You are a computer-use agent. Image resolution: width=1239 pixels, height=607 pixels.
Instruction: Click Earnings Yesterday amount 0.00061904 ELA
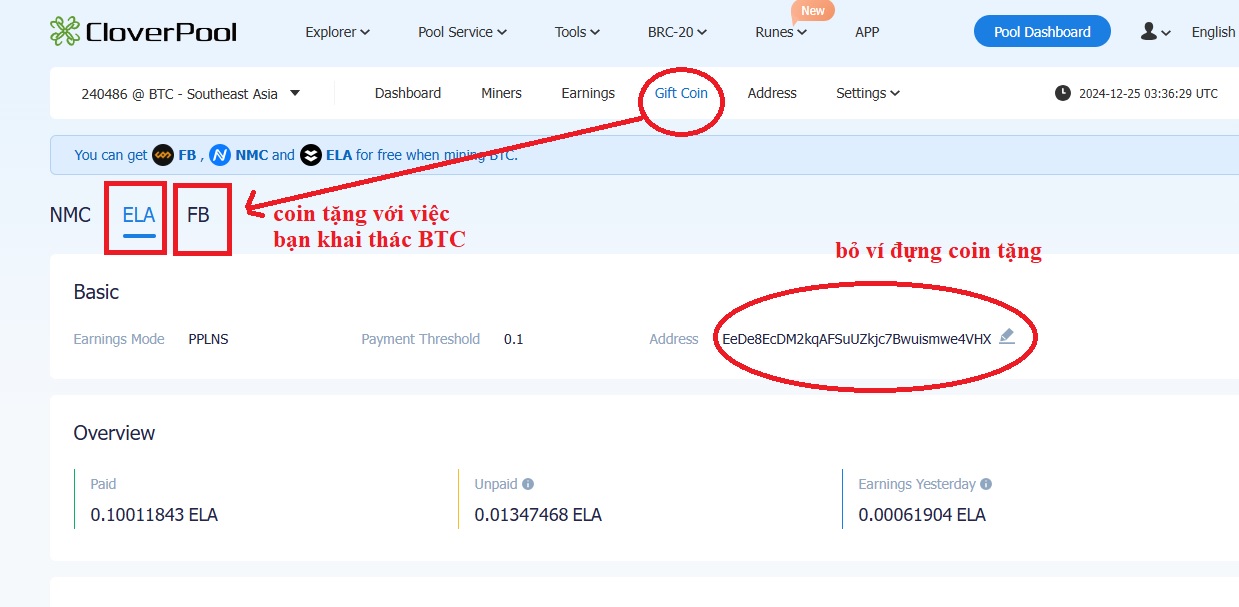tap(922, 515)
